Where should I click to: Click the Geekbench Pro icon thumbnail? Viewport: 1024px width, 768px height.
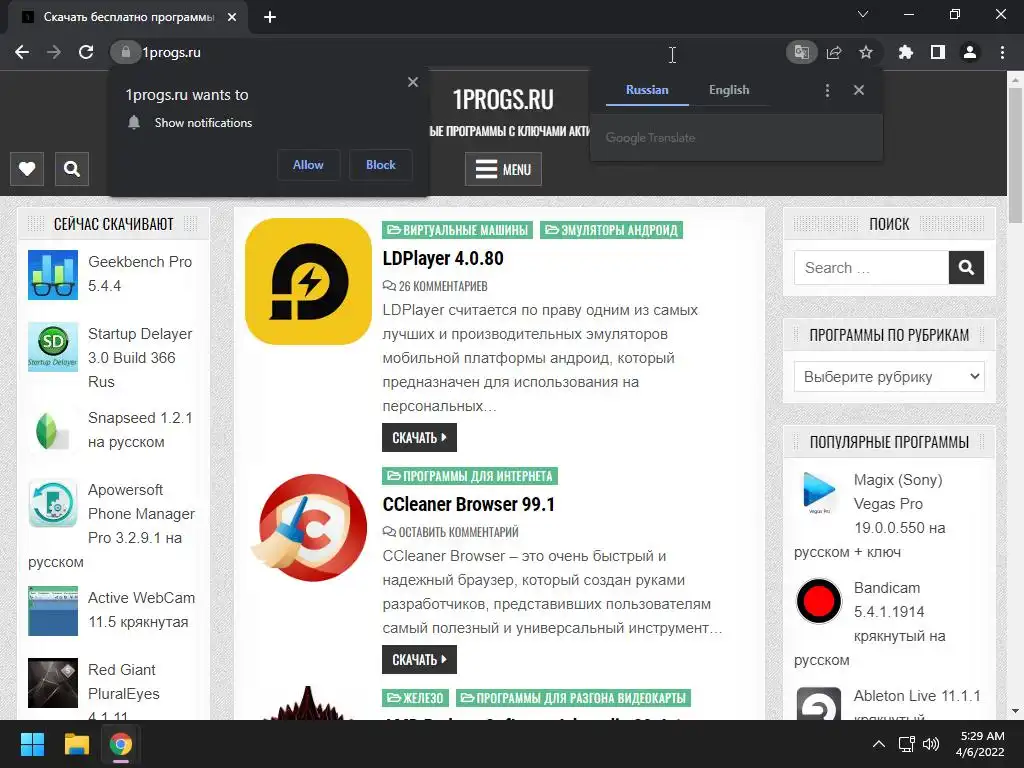point(53,275)
